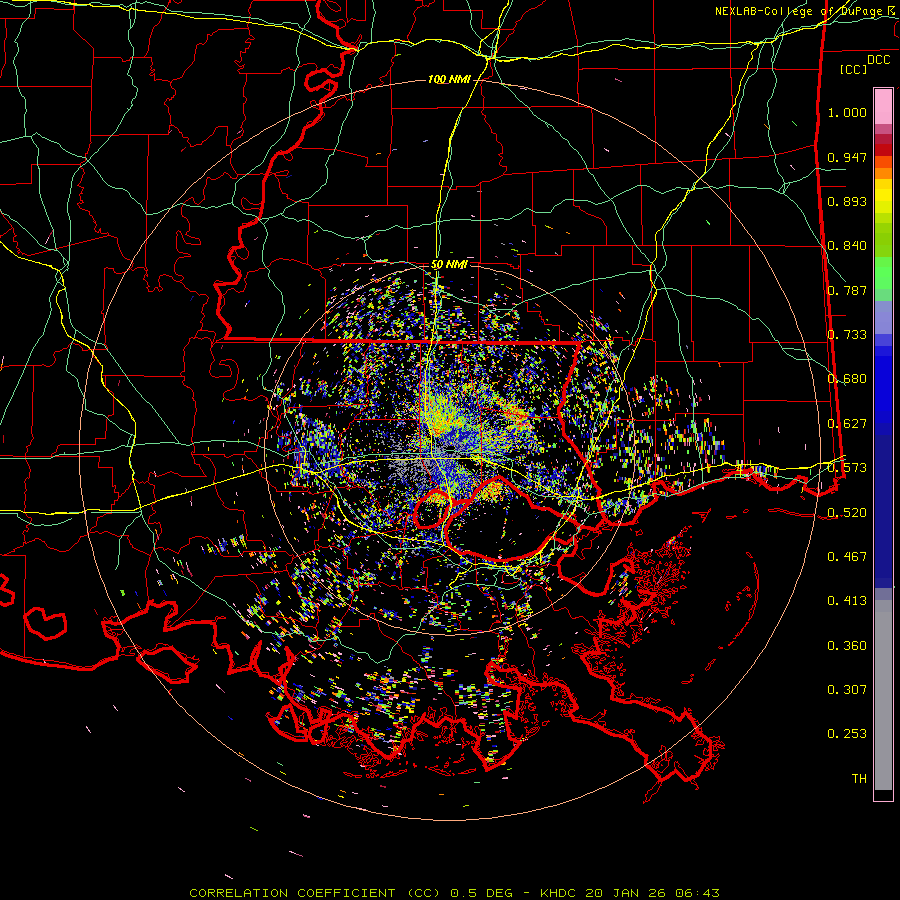Viewport: 900px width, 900px height.
Task: Click the CORRELATION COEFFICIENT caption words
Action: pos(292,893)
